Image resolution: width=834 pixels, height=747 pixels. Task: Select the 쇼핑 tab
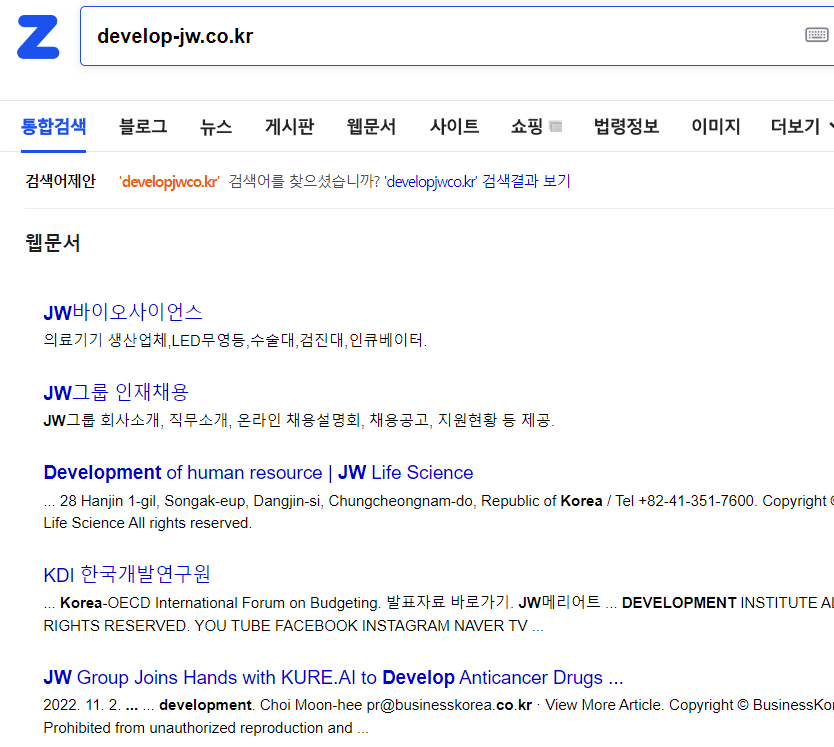tap(527, 127)
